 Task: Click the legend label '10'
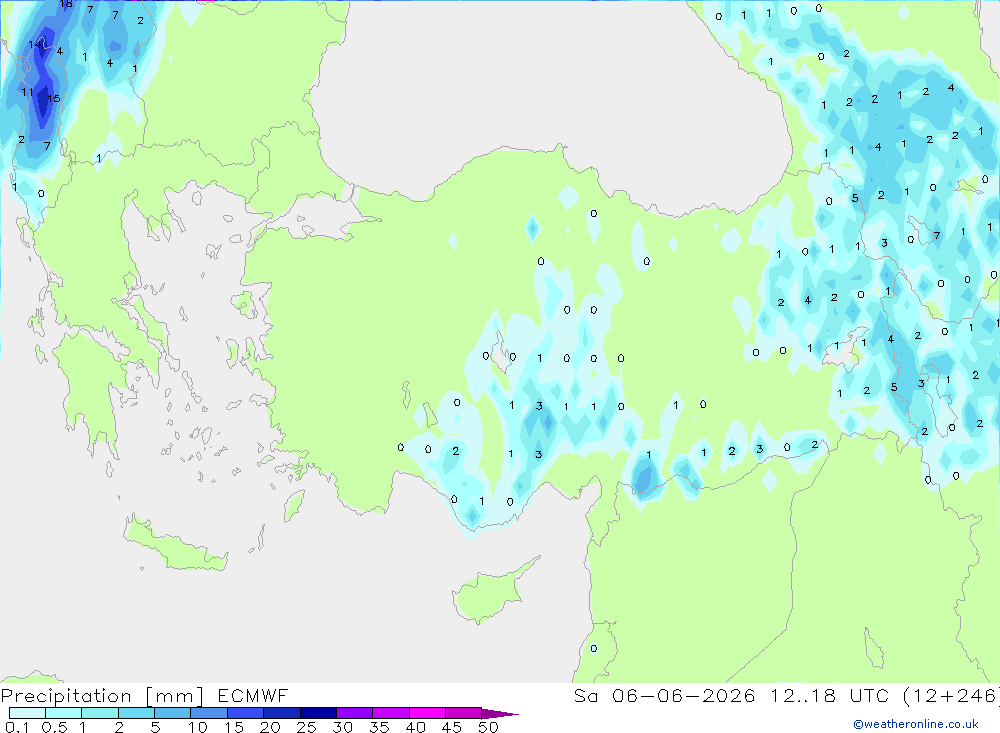pos(198,727)
